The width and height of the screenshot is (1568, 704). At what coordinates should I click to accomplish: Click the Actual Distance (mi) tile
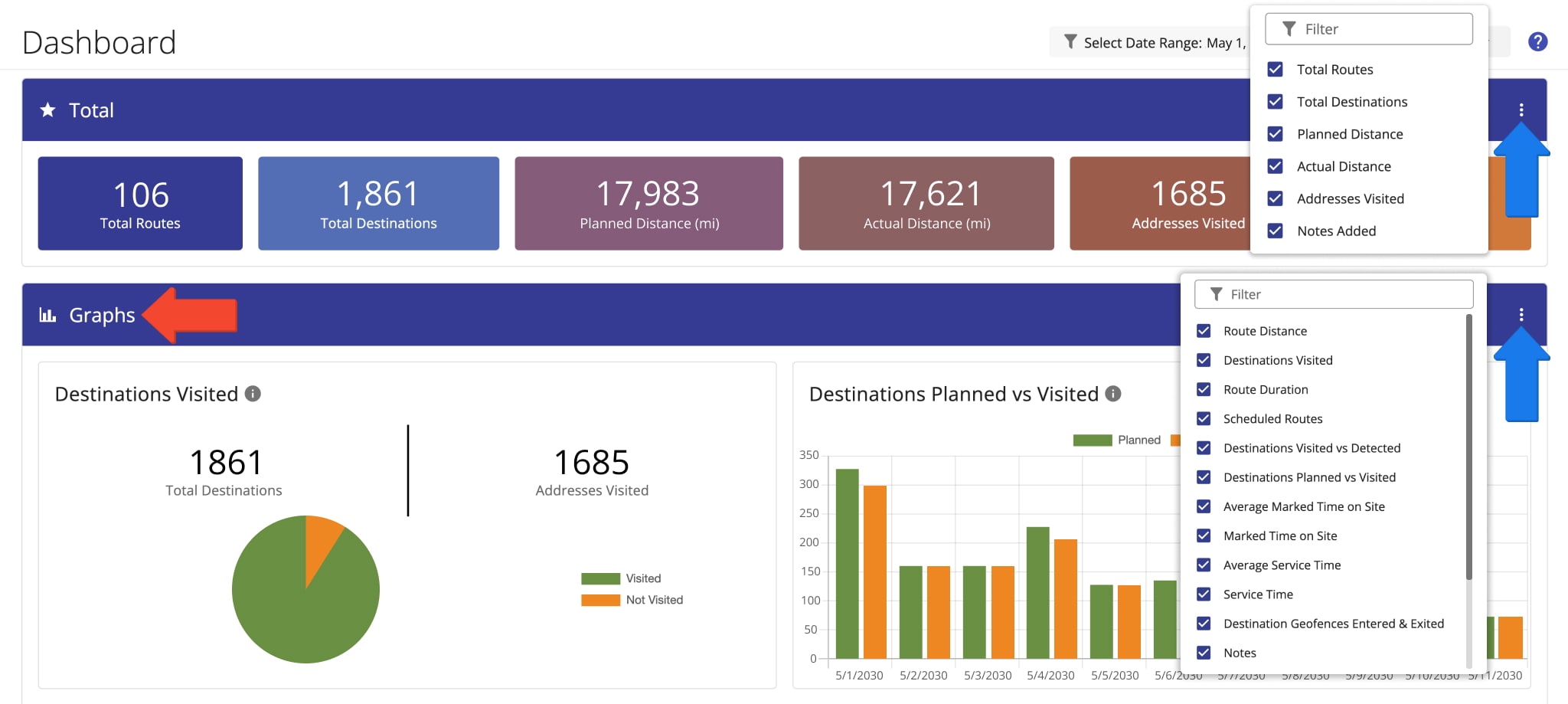926,204
